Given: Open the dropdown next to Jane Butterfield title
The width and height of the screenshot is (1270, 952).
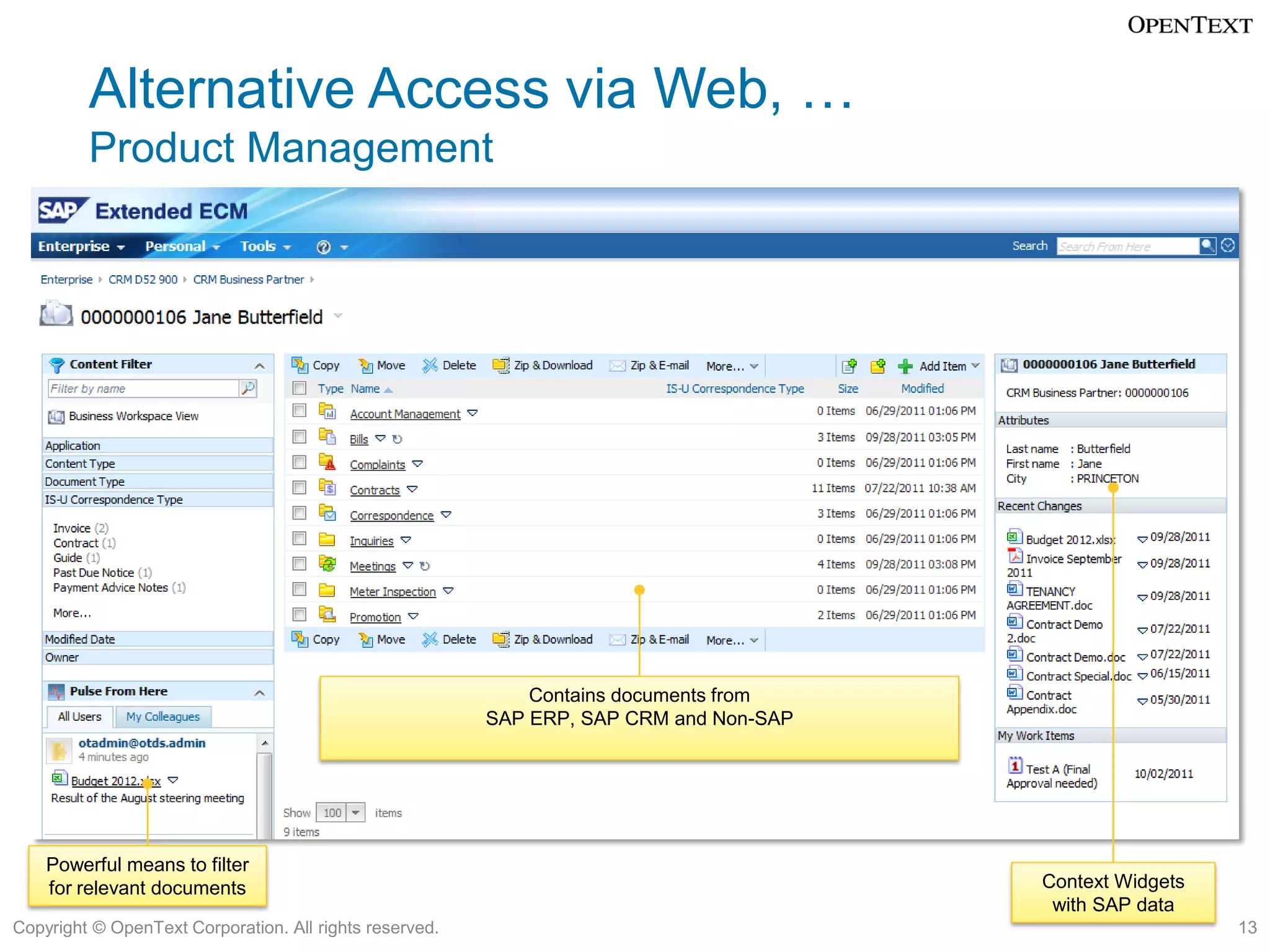Looking at the screenshot, I should click(x=338, y=315).
